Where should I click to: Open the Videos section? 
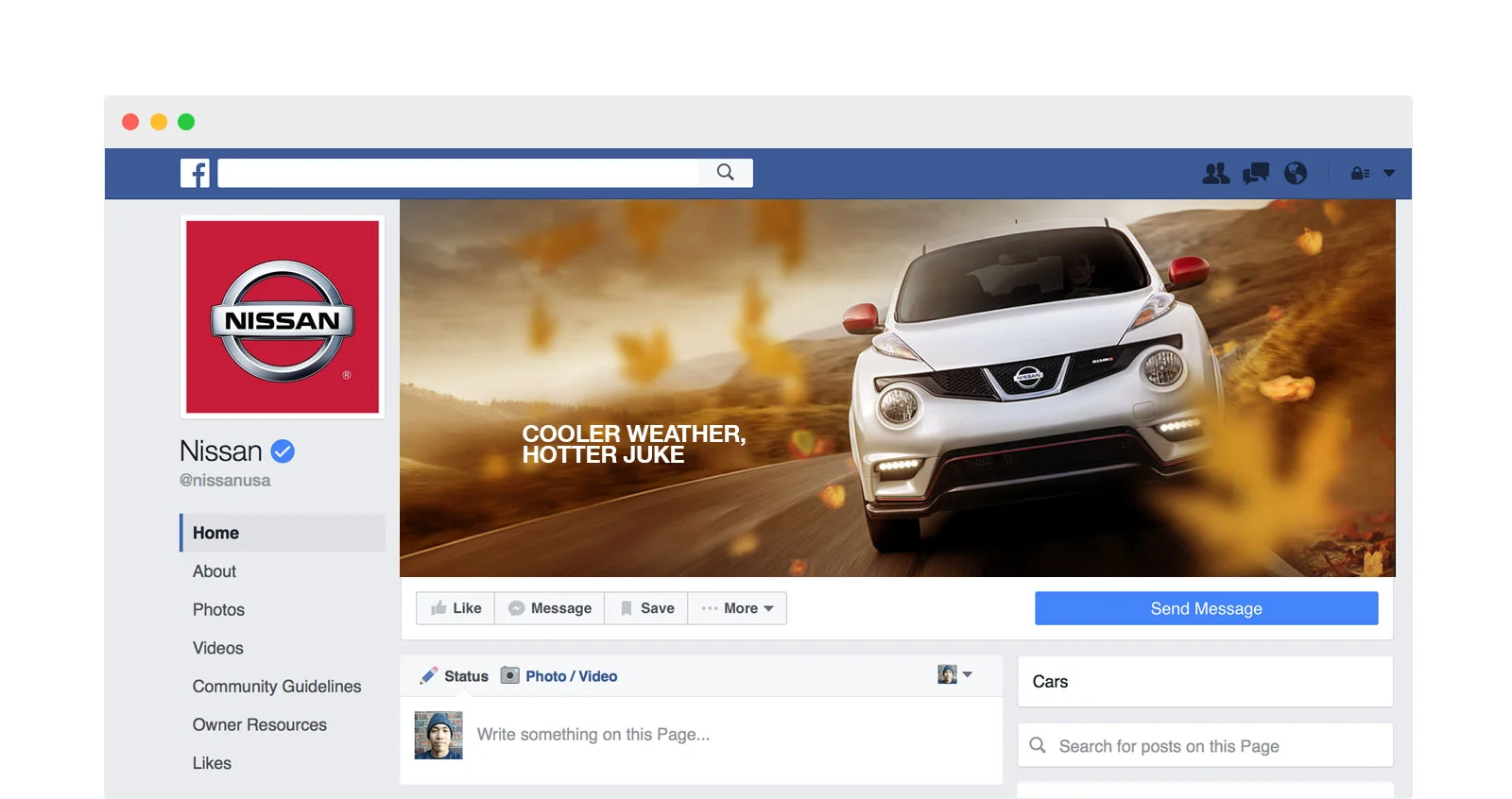[x=218, y=648]
